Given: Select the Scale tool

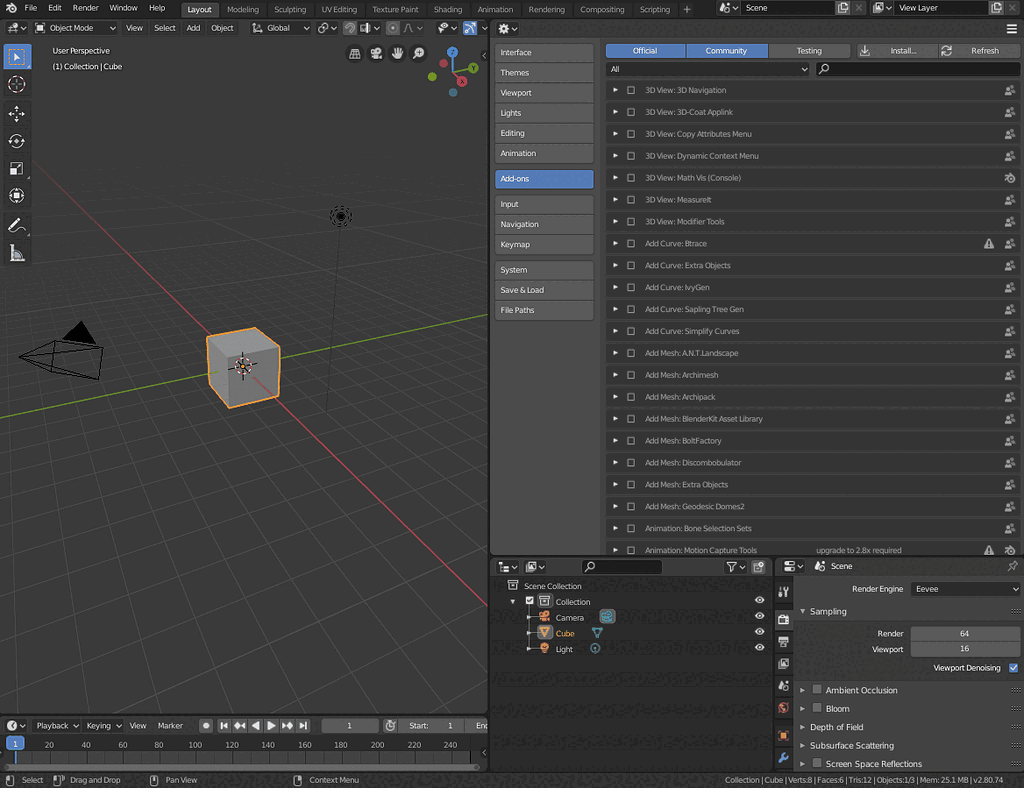Looking at the screenshot, I should tap(17, 168).
